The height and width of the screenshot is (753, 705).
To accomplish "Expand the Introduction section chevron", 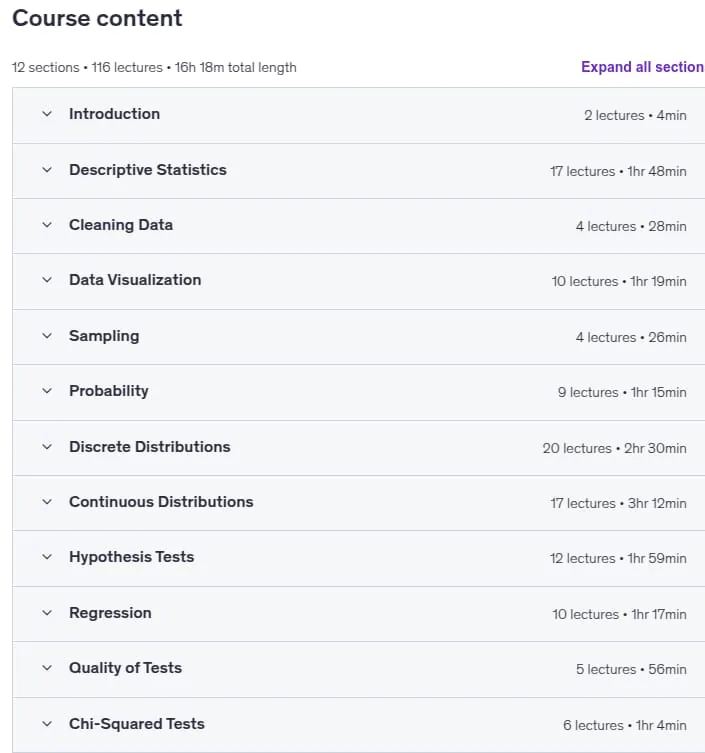I will click(47, 114).
